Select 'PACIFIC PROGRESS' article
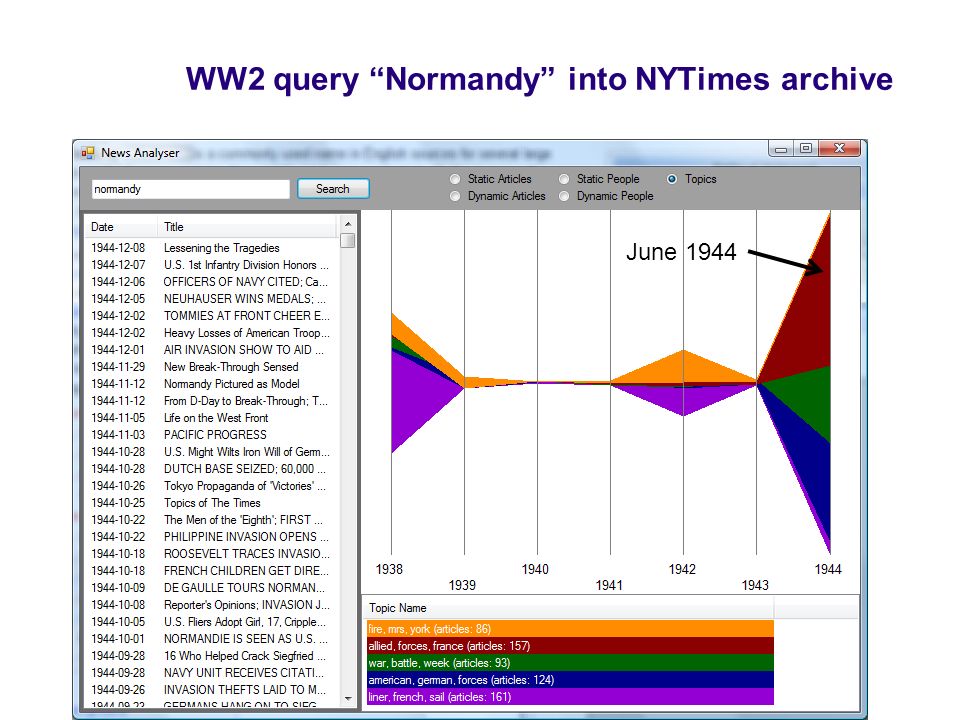960x720 pixels. (x=211, y=435)
